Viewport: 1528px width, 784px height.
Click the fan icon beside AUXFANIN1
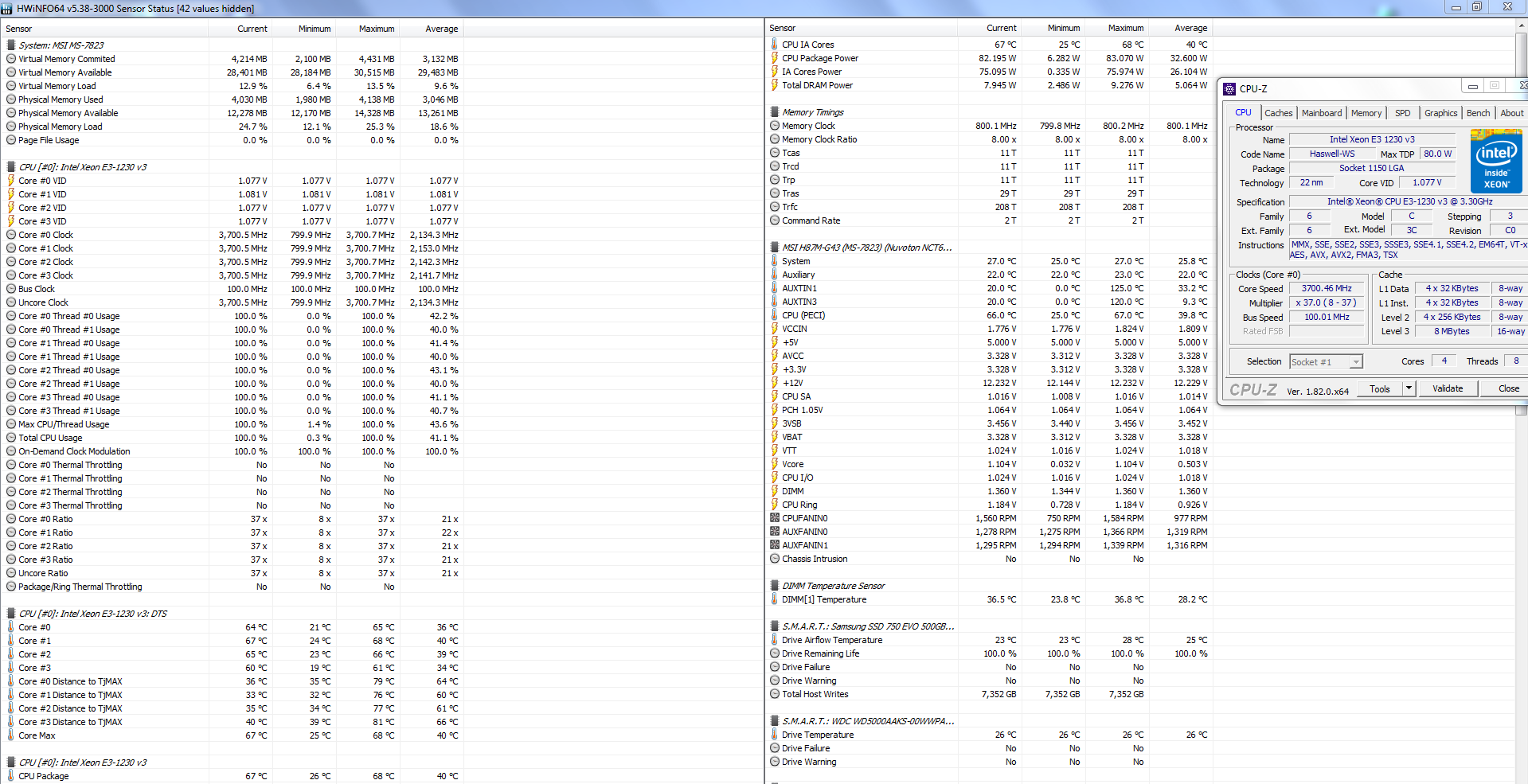pyautogui.click(x=775, y=545)
